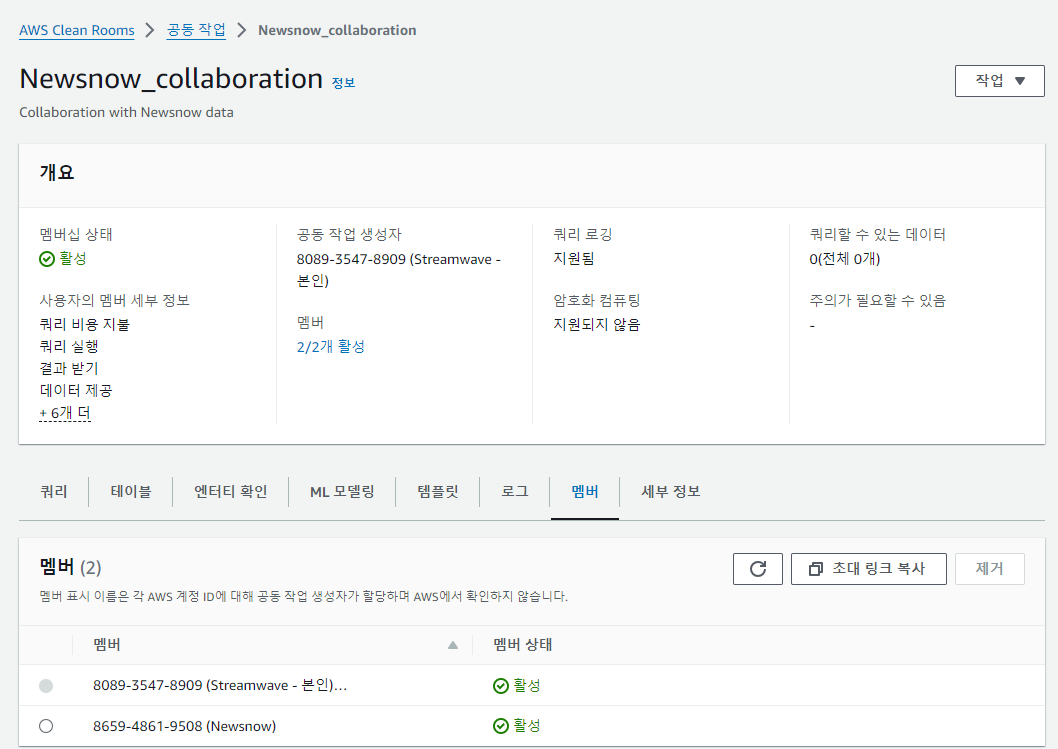This screenshot has width=1058, height=749.
Task: Click the refresh members icon button
Action: coord(757,569)
